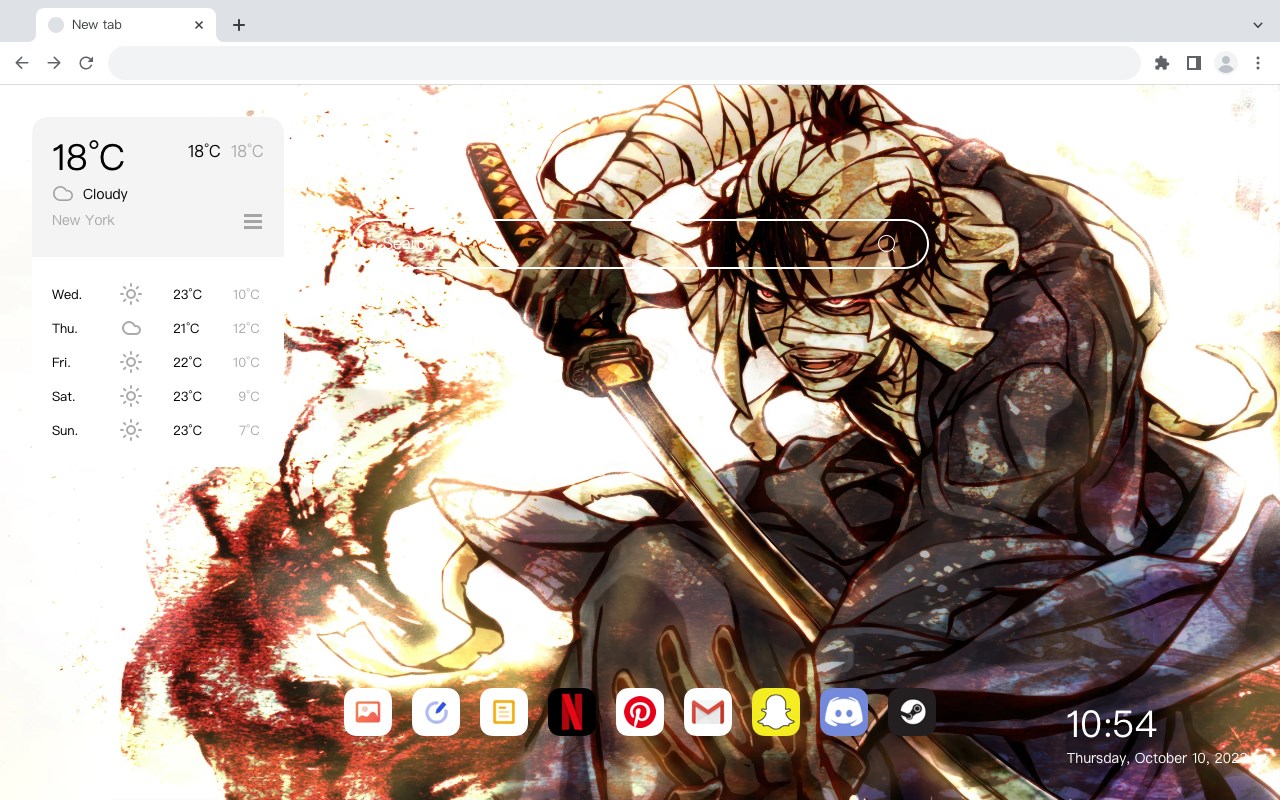This screenshot has height=800, width=1280.
Task: Click the sun icon in Sun. row
Action: tap(131, 430)
